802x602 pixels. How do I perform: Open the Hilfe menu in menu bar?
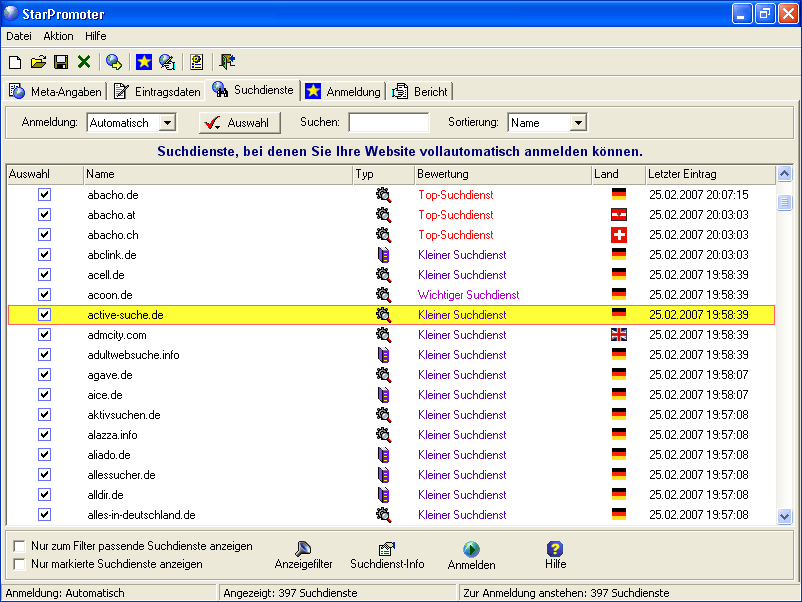click(x=96, y=36)
